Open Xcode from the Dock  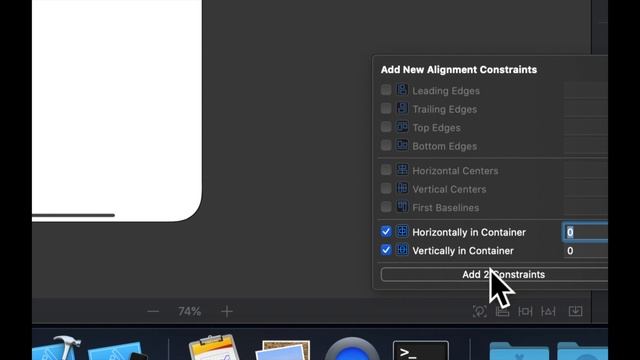pos(57,348)
